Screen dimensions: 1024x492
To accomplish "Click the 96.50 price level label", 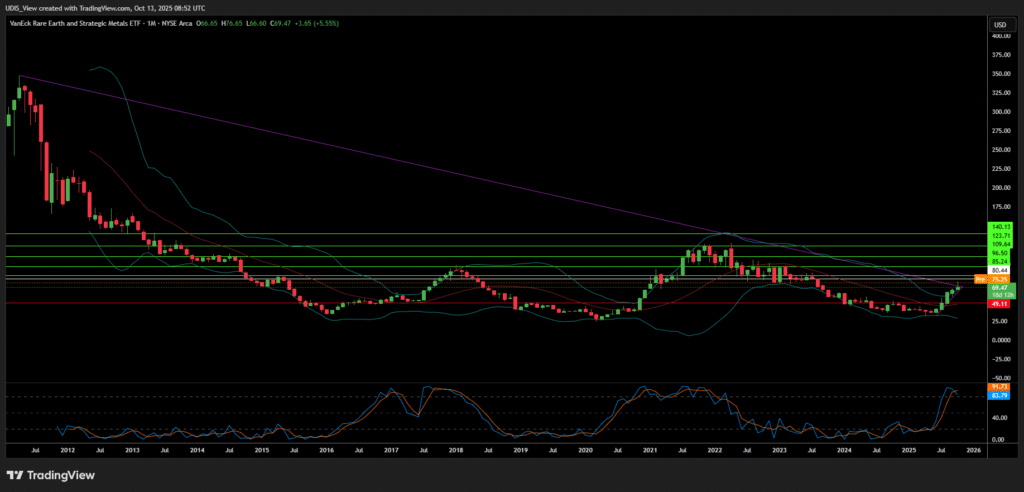I will coord(1000,254).
